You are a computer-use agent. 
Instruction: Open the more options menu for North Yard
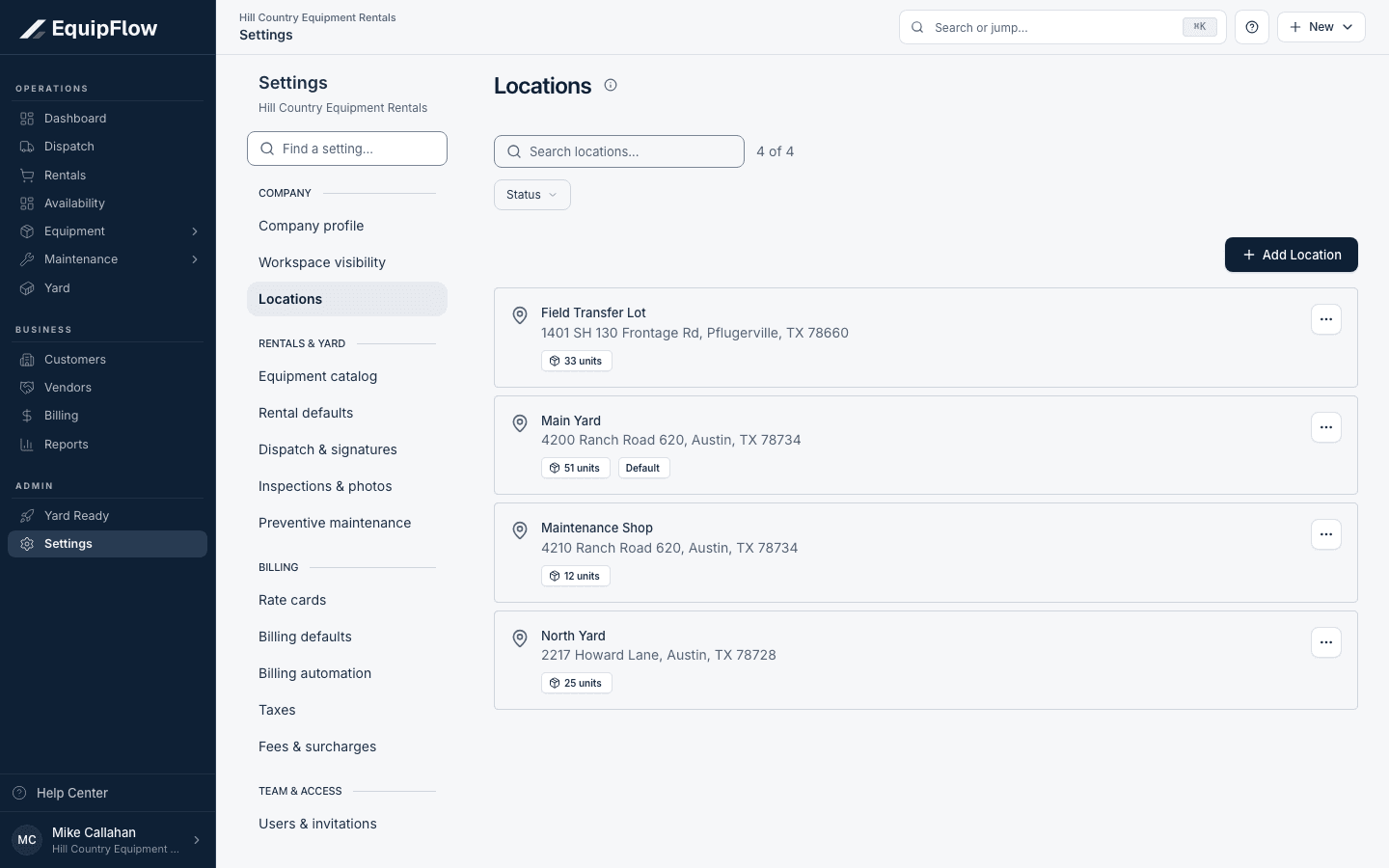coord(1326,642)
